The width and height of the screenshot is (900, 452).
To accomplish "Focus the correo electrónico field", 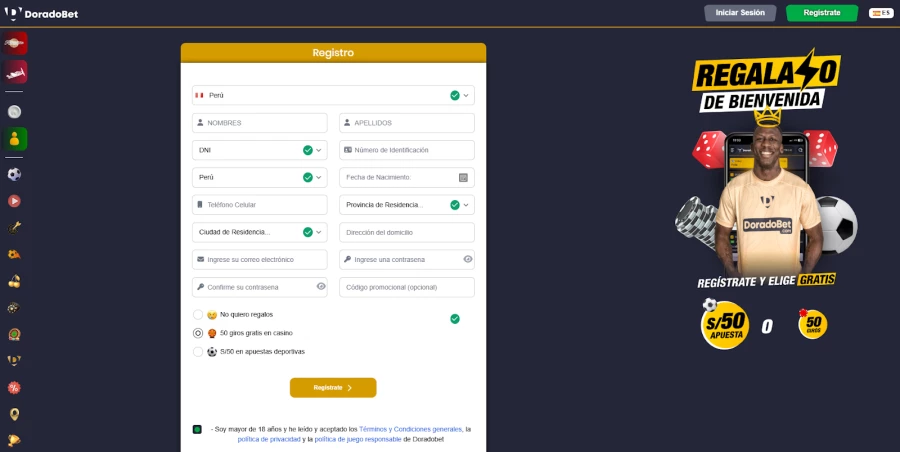I will coord(260,260).
